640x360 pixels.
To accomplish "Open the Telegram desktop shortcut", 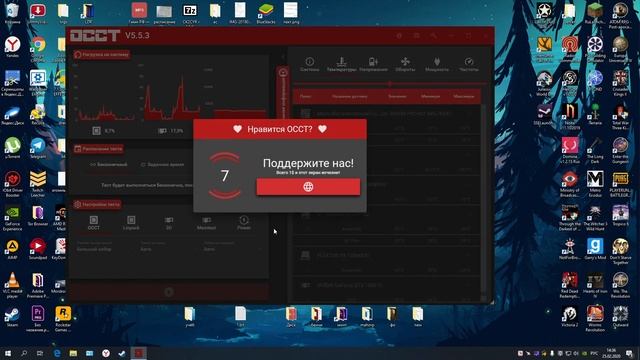I will [x=38, y=149].
